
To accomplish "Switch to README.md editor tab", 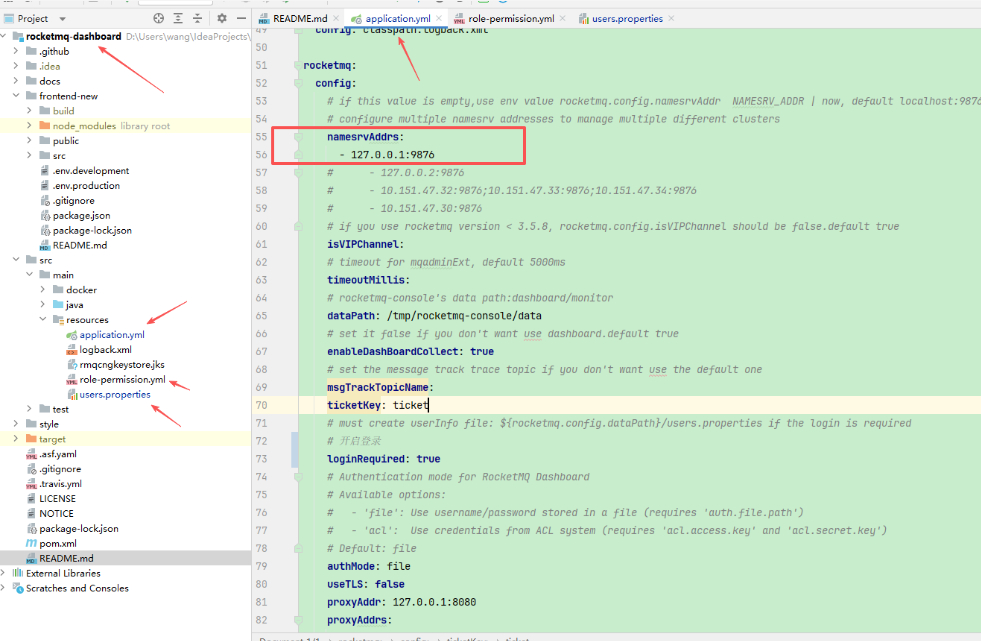I will tap(300, 19).
